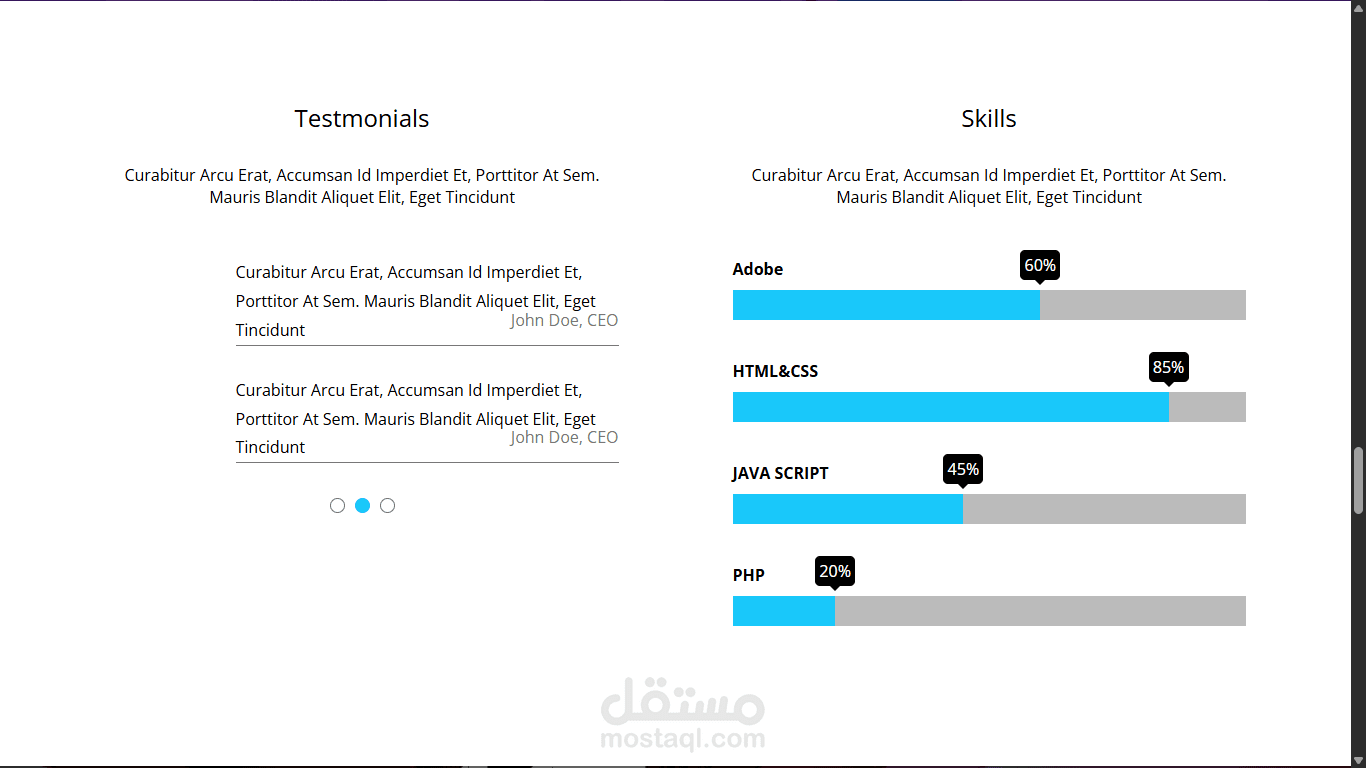Viewport: 1366px width, 768px height.
Task: Click the JAVA SCRIPT skill progress bar
Action: 989,509
